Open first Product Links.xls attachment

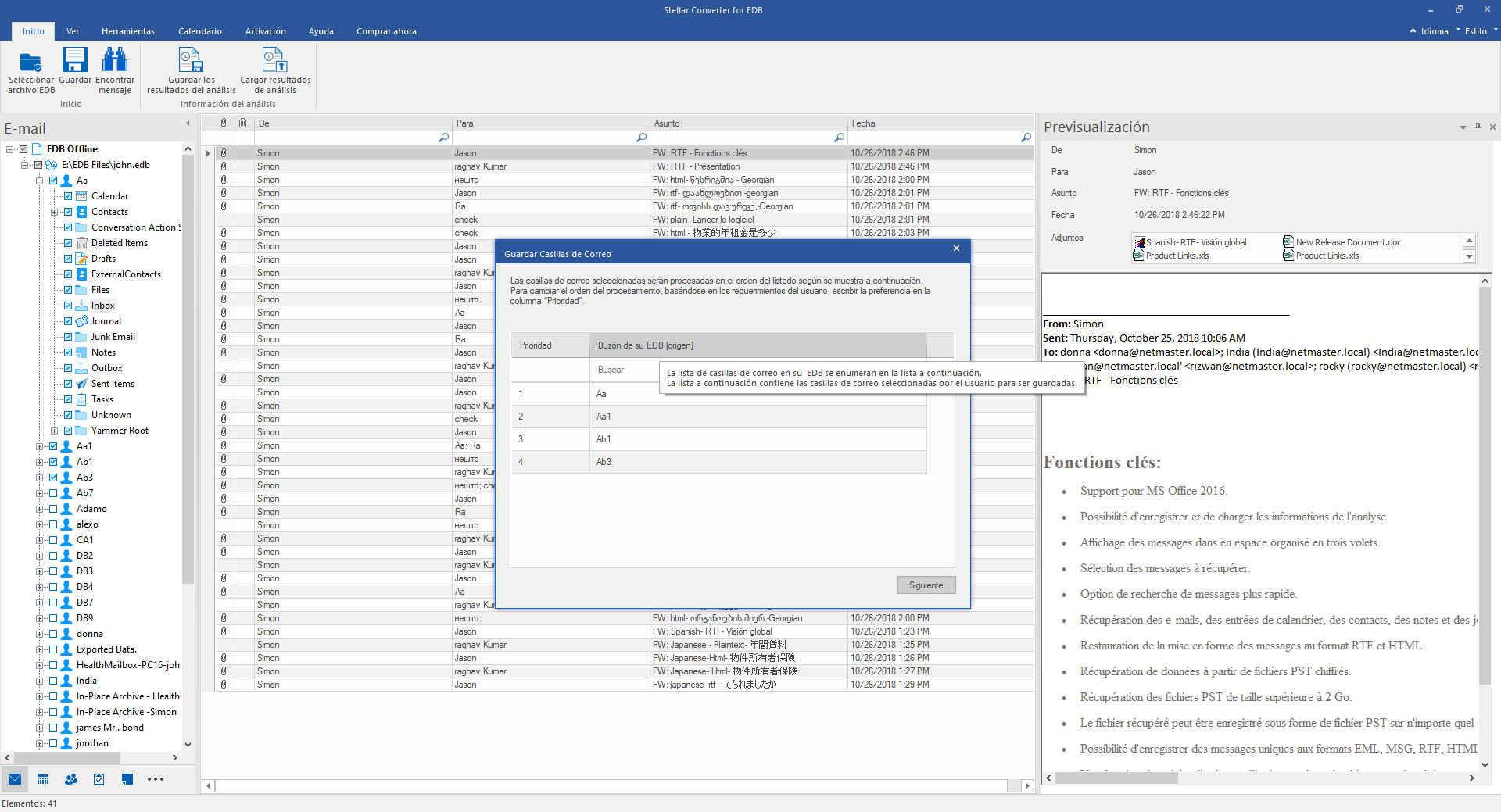coord(1171,256)
